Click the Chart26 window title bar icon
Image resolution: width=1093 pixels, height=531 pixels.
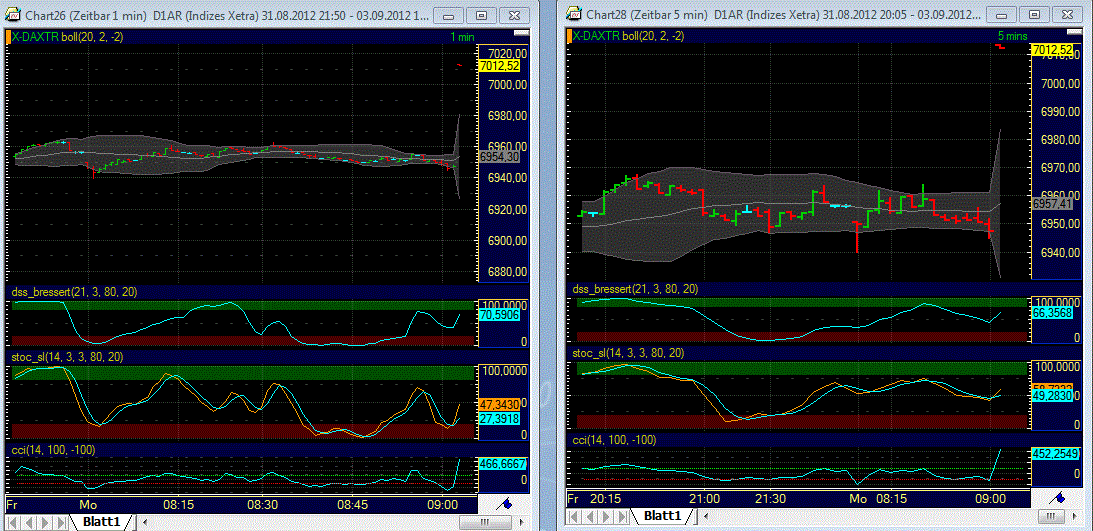point(13,14)
